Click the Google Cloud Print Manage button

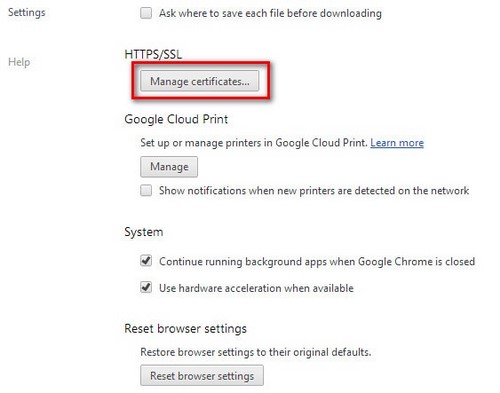[169, 167]
